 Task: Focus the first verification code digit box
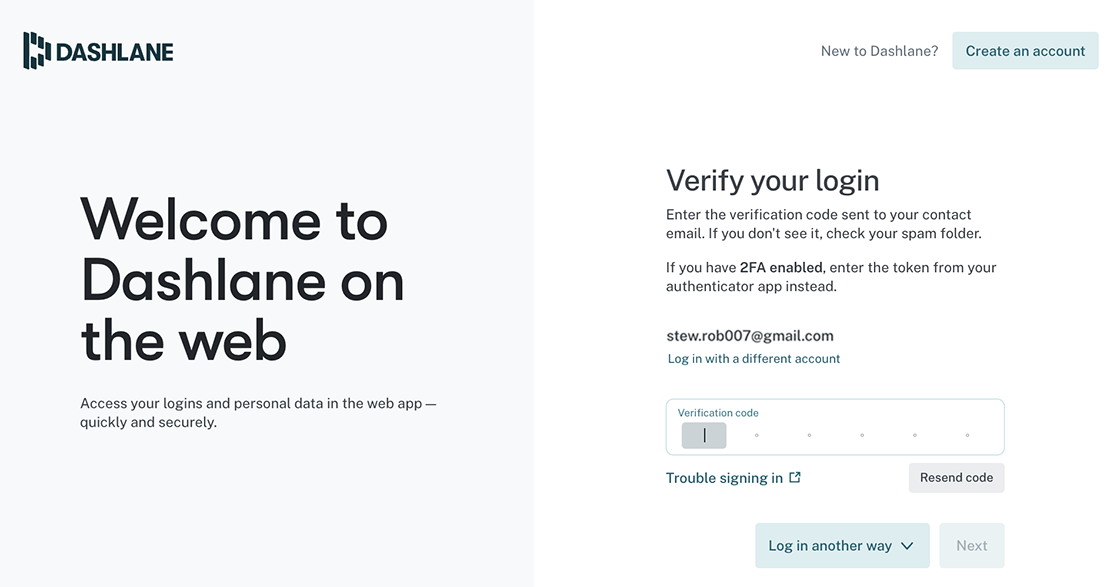coord(704,435)
